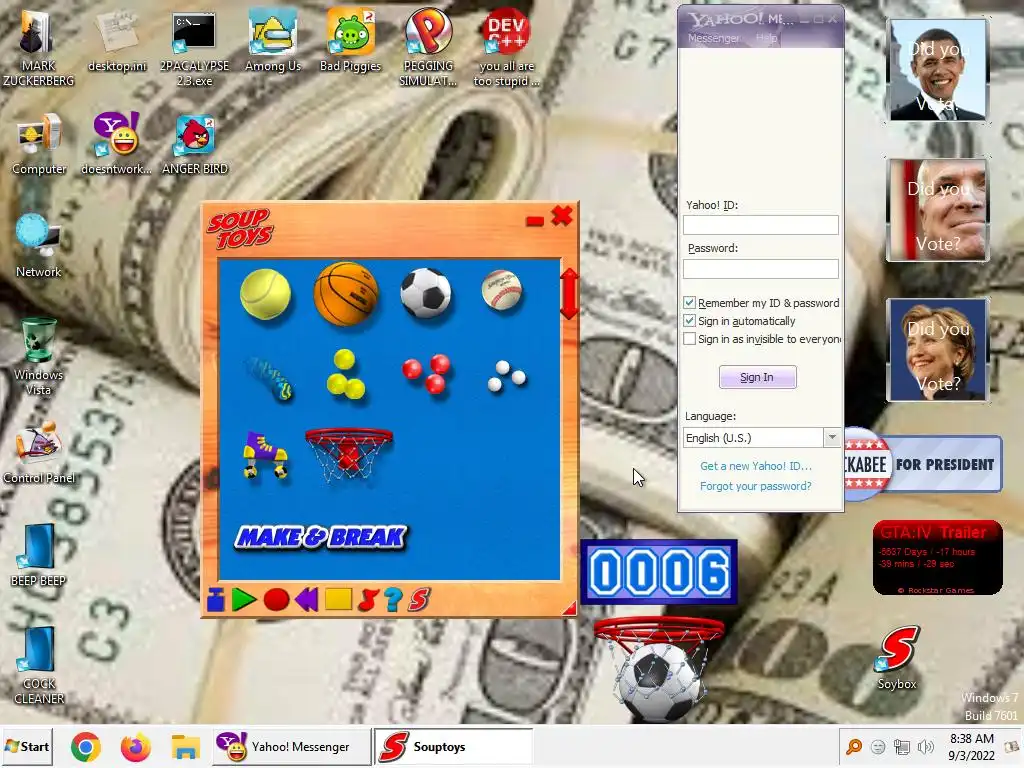Click the McCain Did you Vote gadget

[938, 210]
